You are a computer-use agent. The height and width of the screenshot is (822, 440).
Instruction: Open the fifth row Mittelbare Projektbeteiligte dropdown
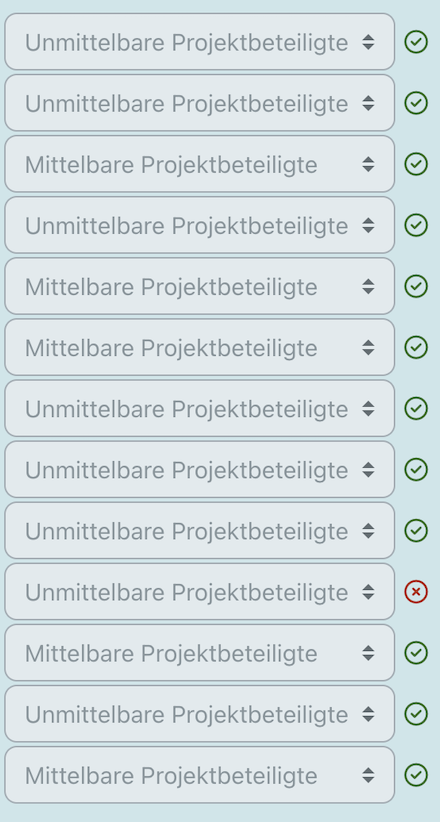pos(199,286)
